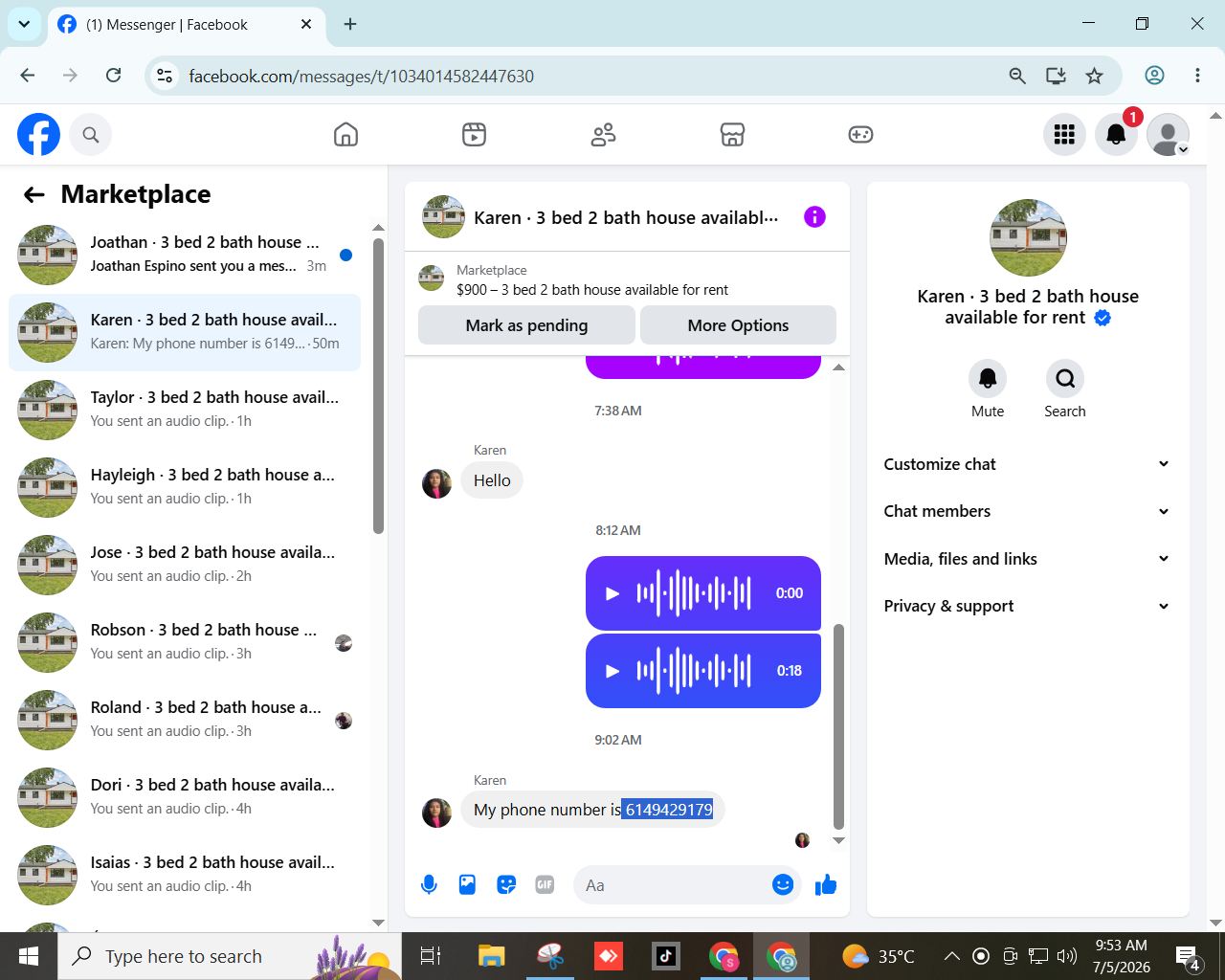Open the Hayleigh conversation

click(x=185, y=487)
